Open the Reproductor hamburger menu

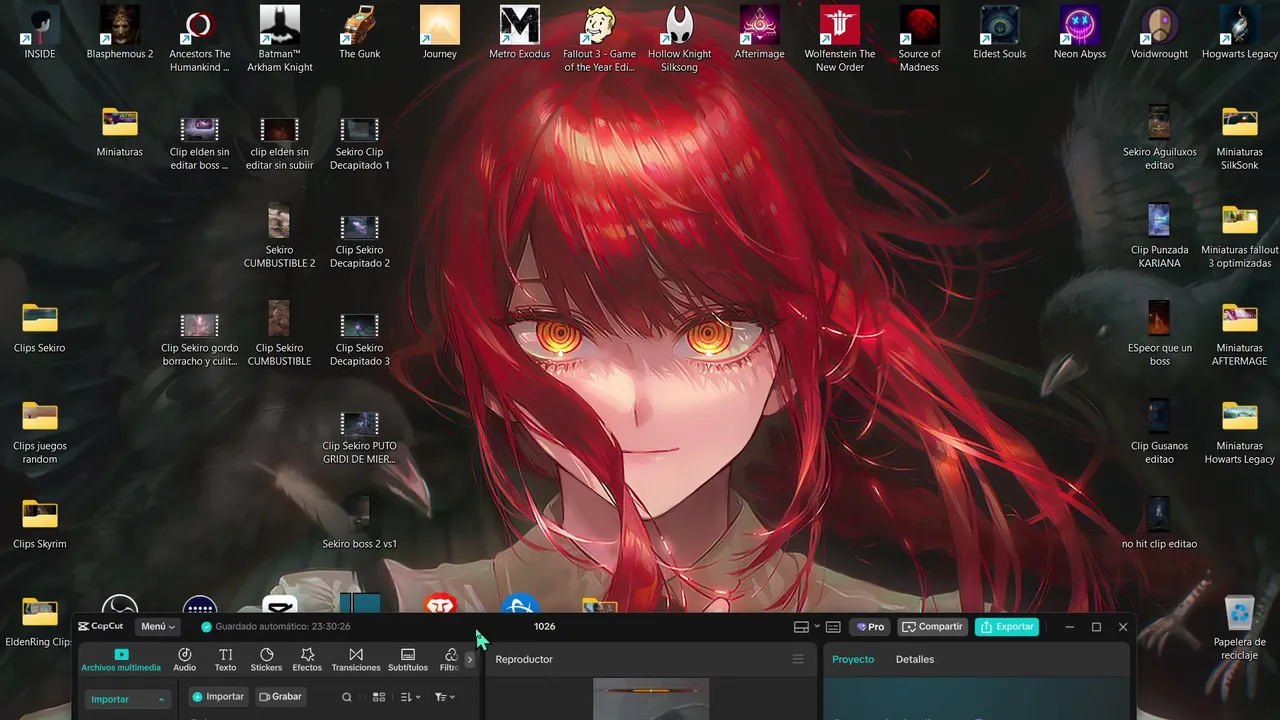click(798, 659)
